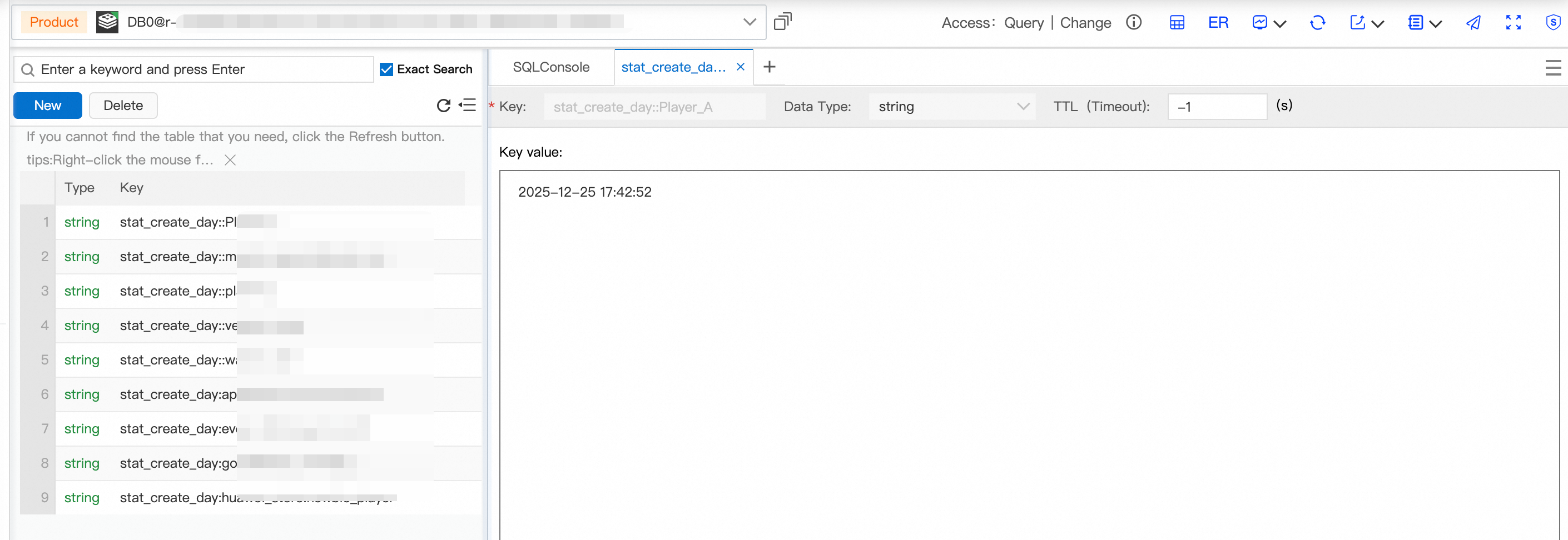Close the stat_create_da... tab
Screen dimensions: 1568x540
click(x=740, y=67)
